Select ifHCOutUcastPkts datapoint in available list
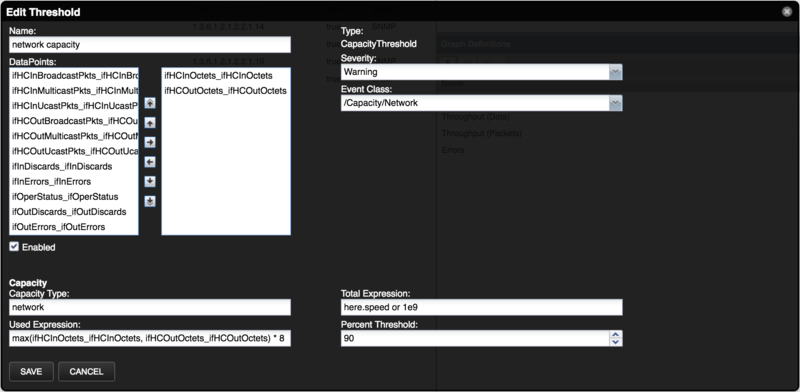This screenshot has height=392, width=800. click(74, 151)
